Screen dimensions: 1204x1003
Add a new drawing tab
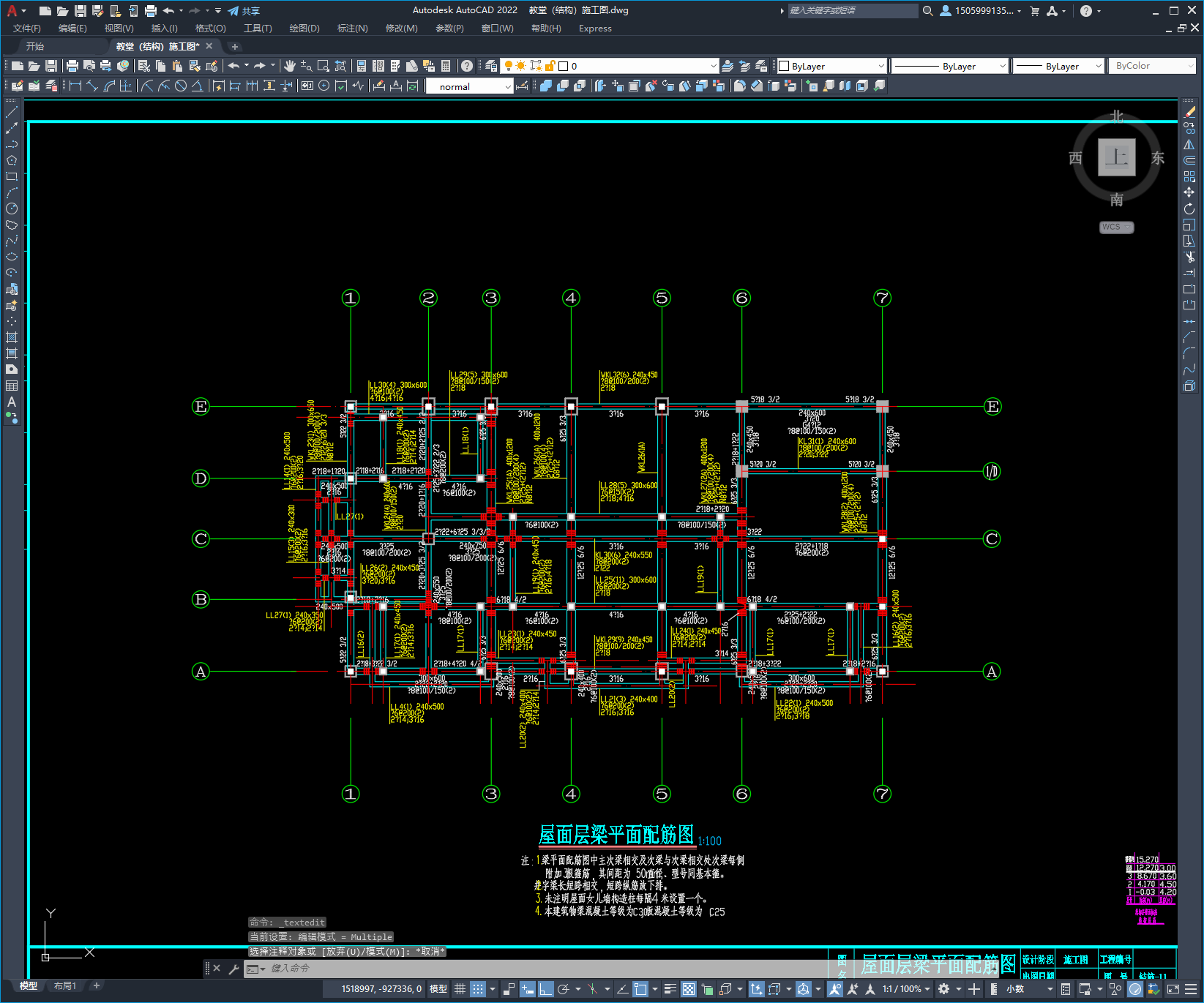pyautogui.click(x=234, y=47)
